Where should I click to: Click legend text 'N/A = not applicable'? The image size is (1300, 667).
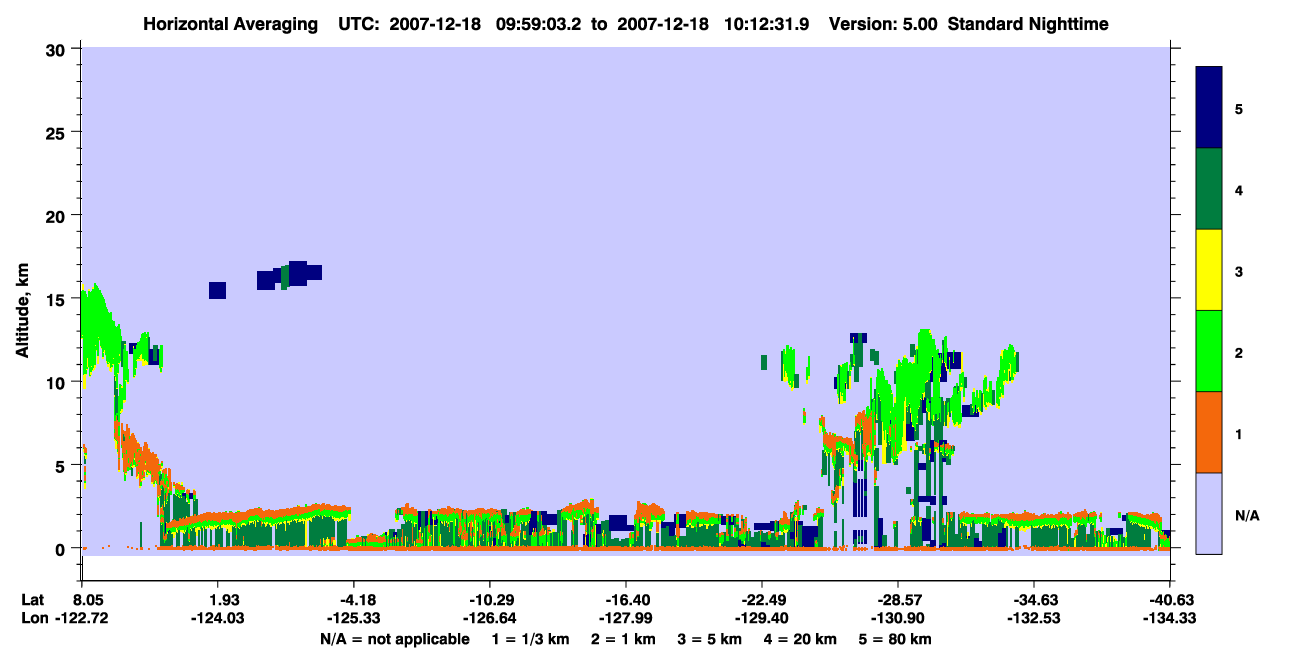pos(394,639)
